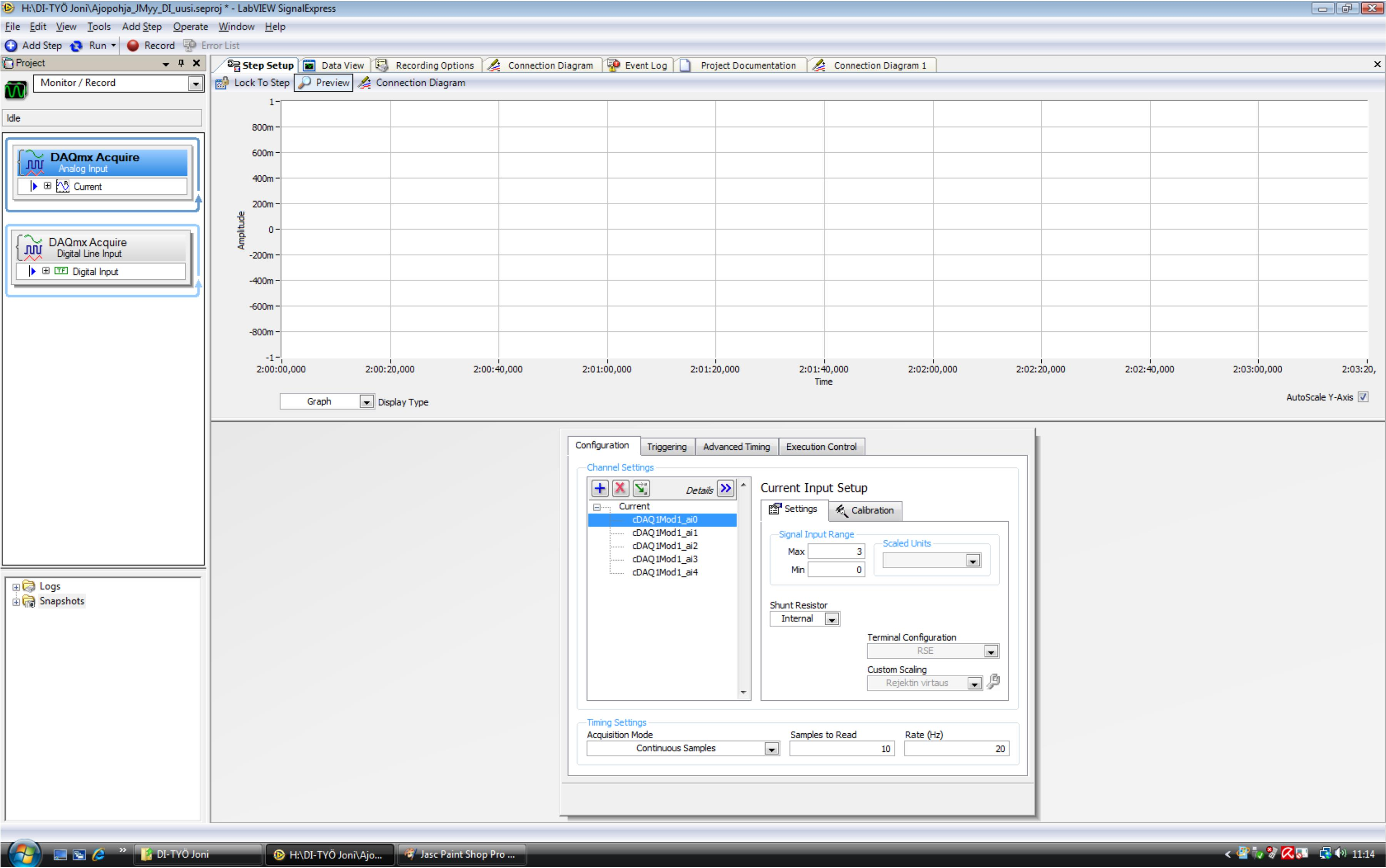The height and width of the screenshot is (868, 1386).
Task: Open the Run dropdown arrow
Action: coord(113,45)
